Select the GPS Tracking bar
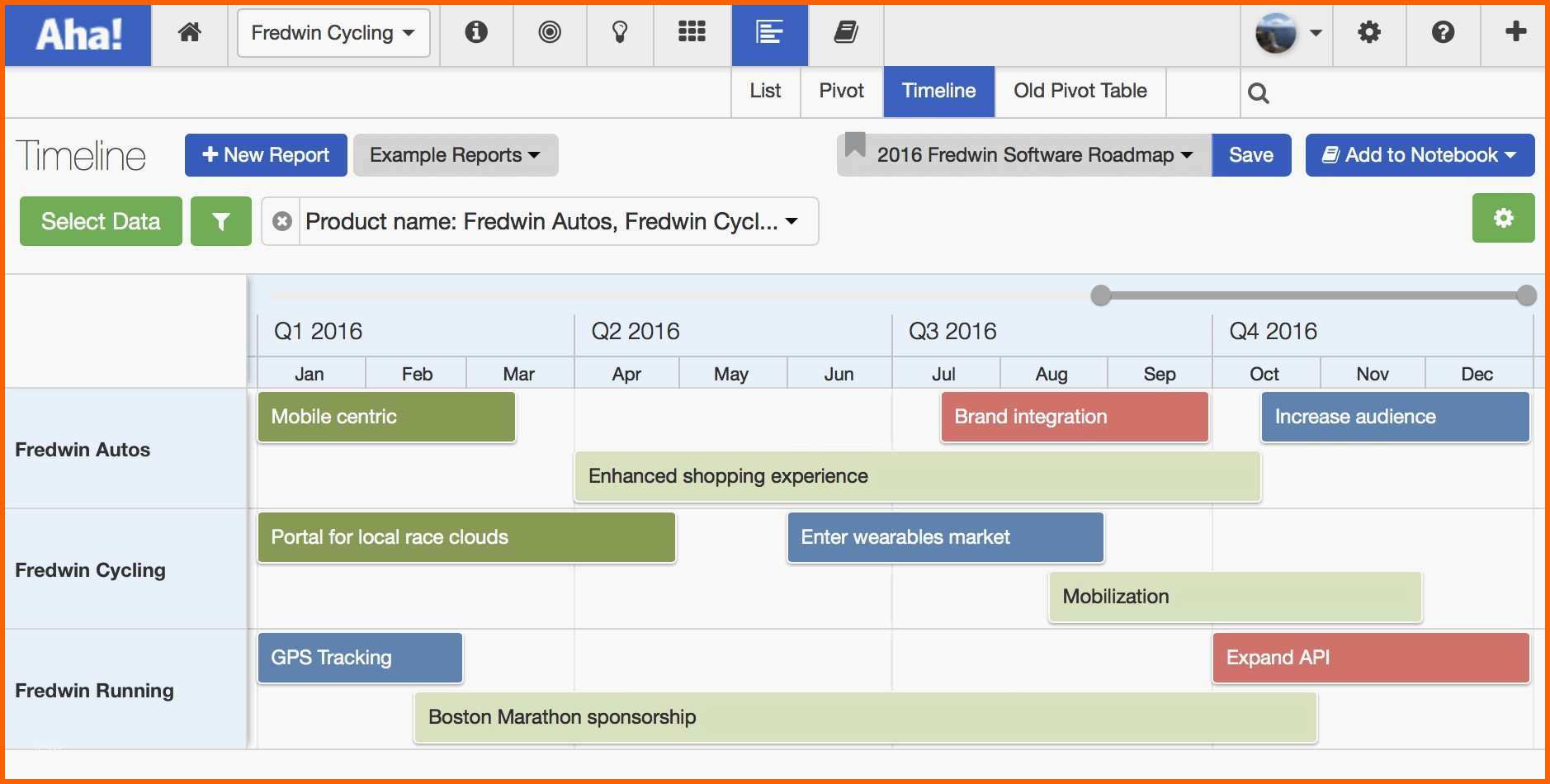Screen dimensions: 1550x784 point(360,658)
